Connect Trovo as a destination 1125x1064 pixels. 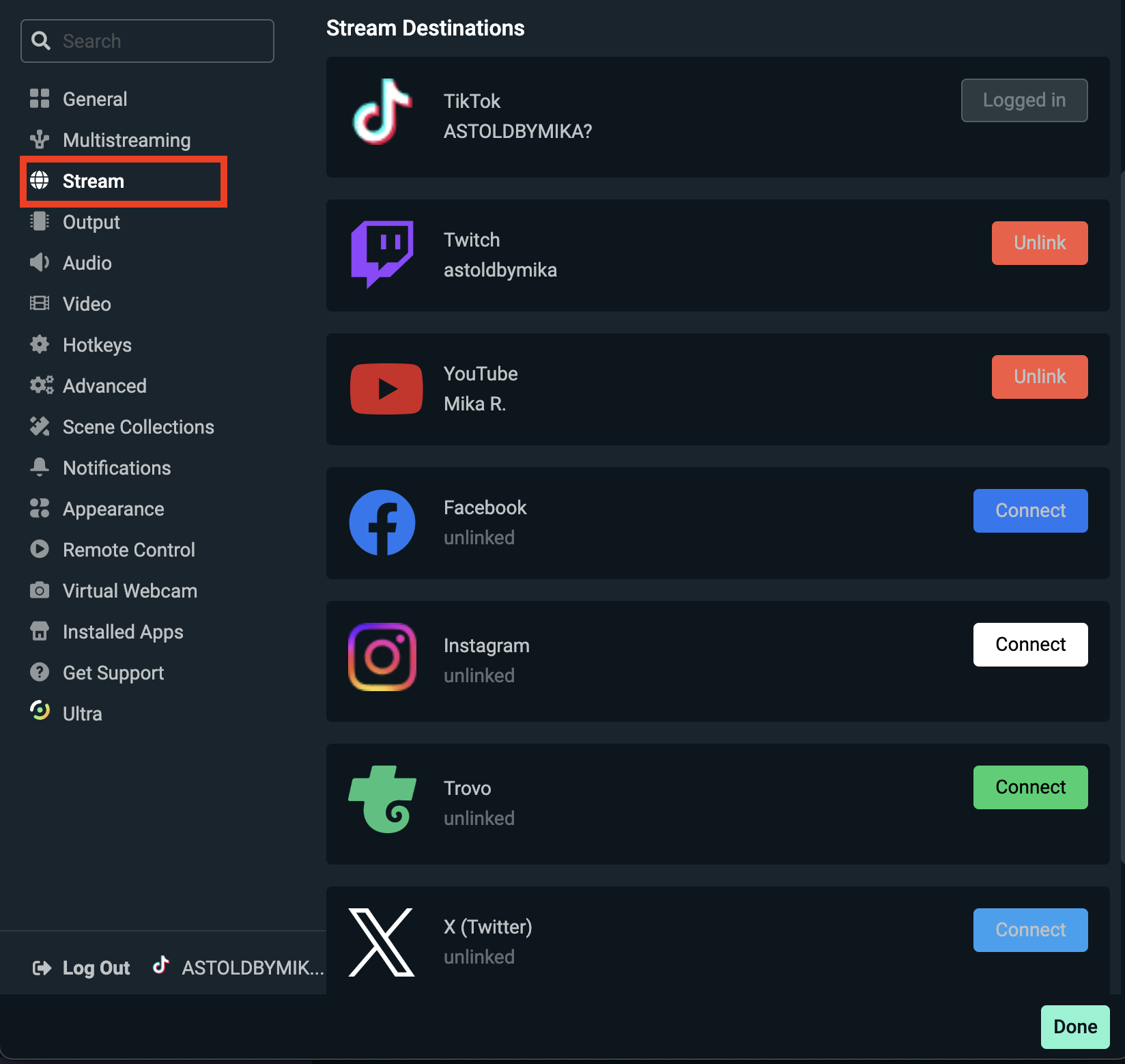tap(1030, 787)
